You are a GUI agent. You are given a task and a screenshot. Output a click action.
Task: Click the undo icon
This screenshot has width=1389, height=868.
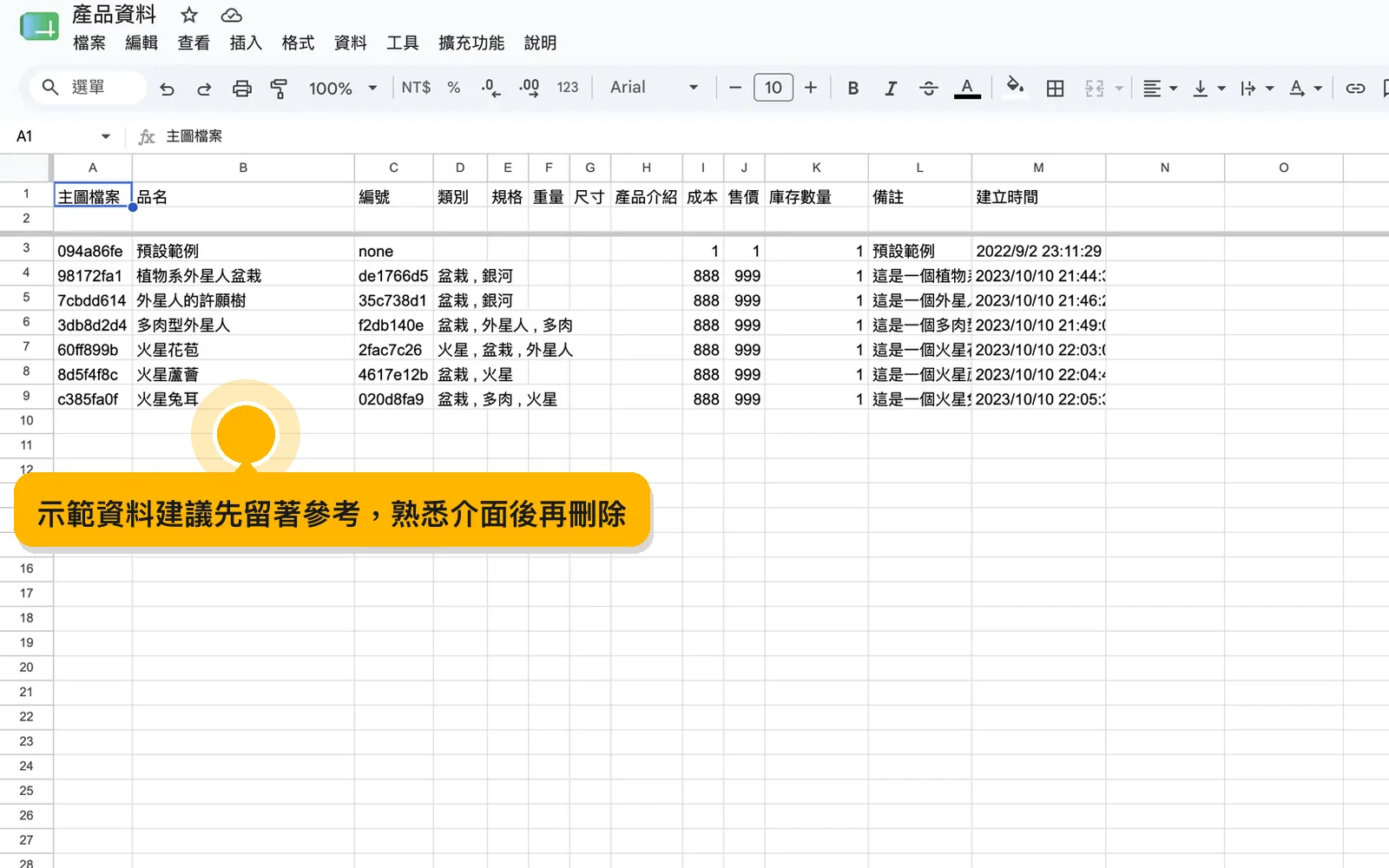[x=167, y=89]
